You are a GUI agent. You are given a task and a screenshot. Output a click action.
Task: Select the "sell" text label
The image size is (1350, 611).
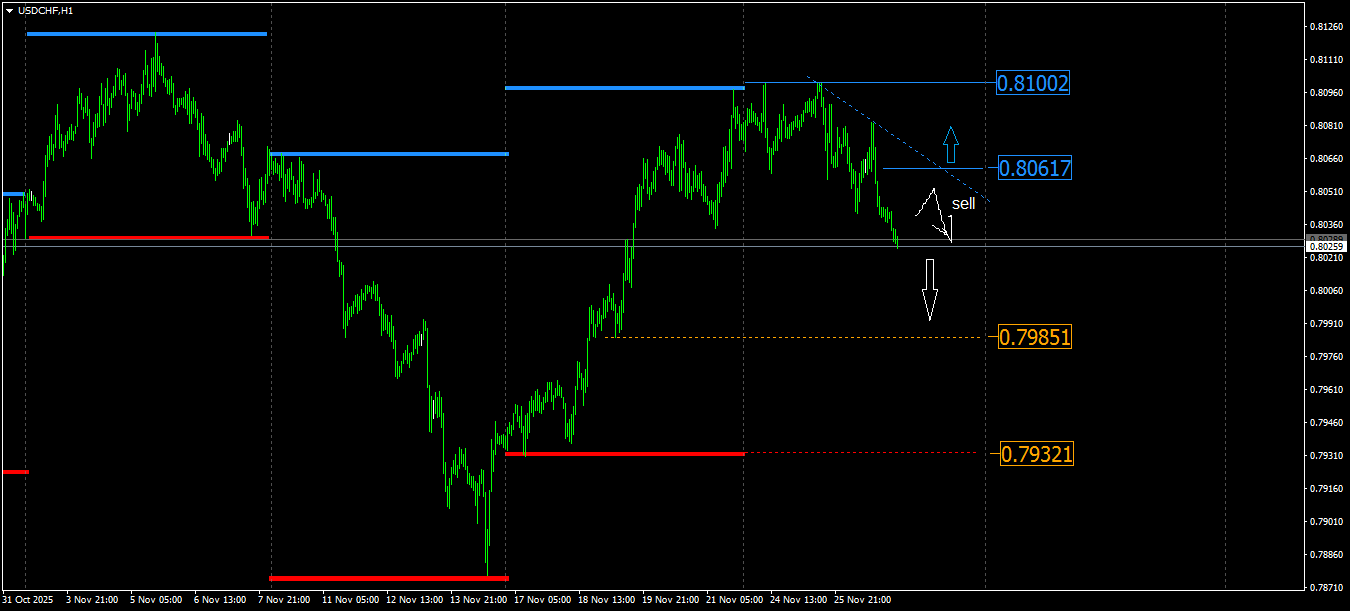coord(963,204)
